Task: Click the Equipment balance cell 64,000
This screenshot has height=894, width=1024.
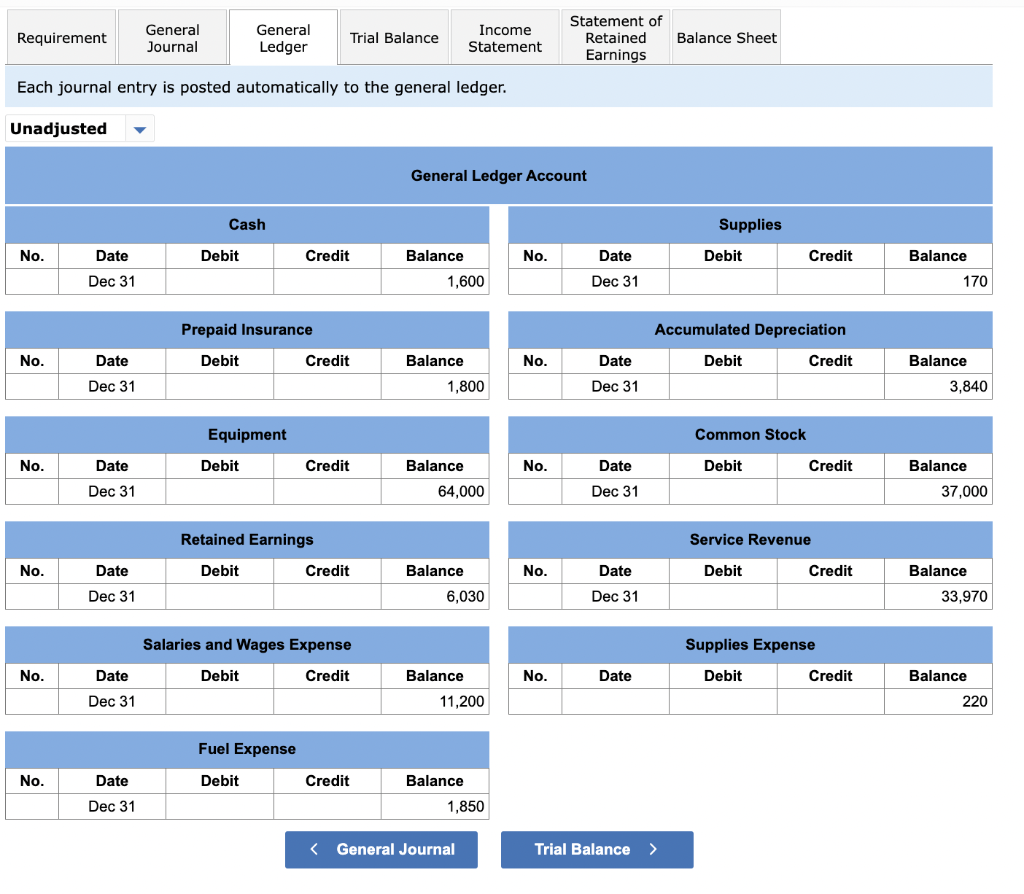Action: pyautogui.click(x=435, y=492)
